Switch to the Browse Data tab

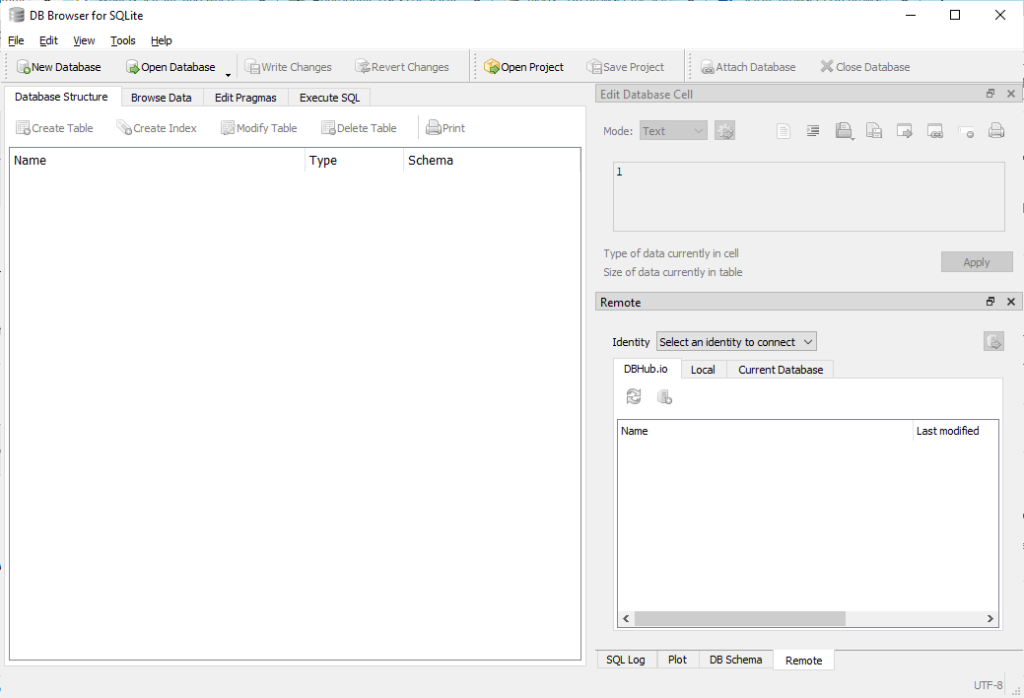coord(161,97)
